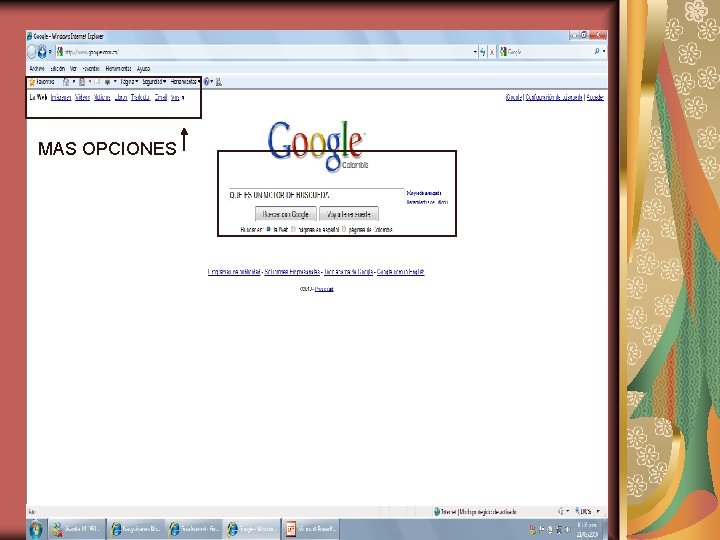This screenshot has width=720, height=540.
Task: Click the RSS feeds icon in command bar
Action: coord(82,82)
